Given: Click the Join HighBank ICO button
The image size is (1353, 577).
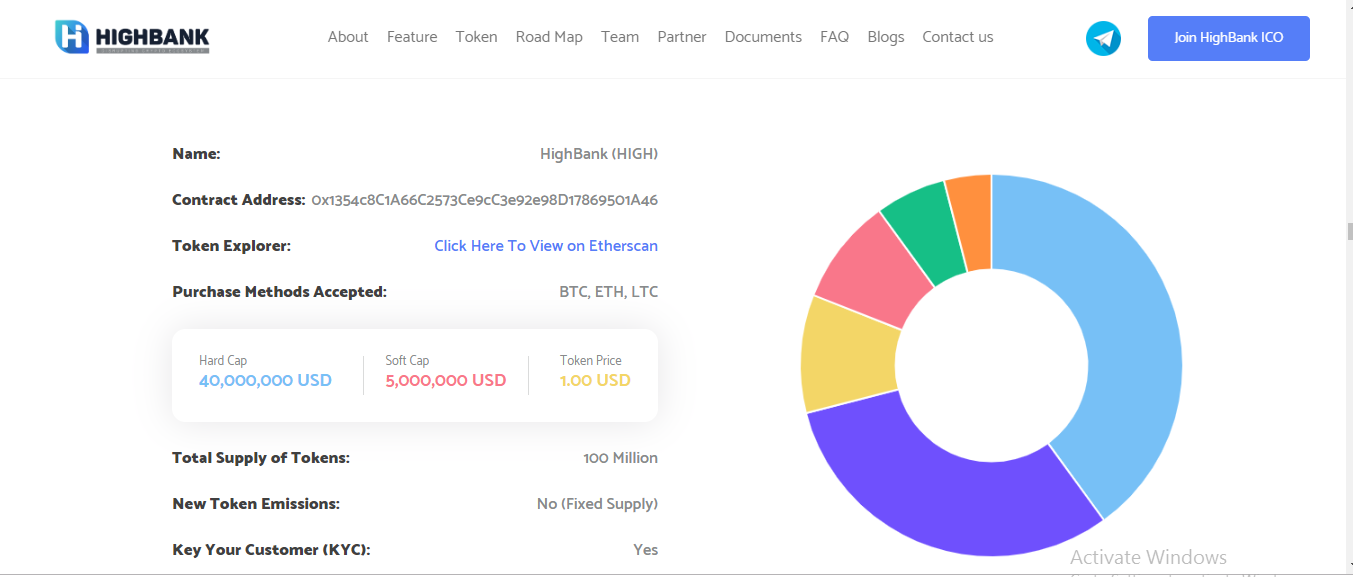Looking at the screenshot, I should point(1228,38).
